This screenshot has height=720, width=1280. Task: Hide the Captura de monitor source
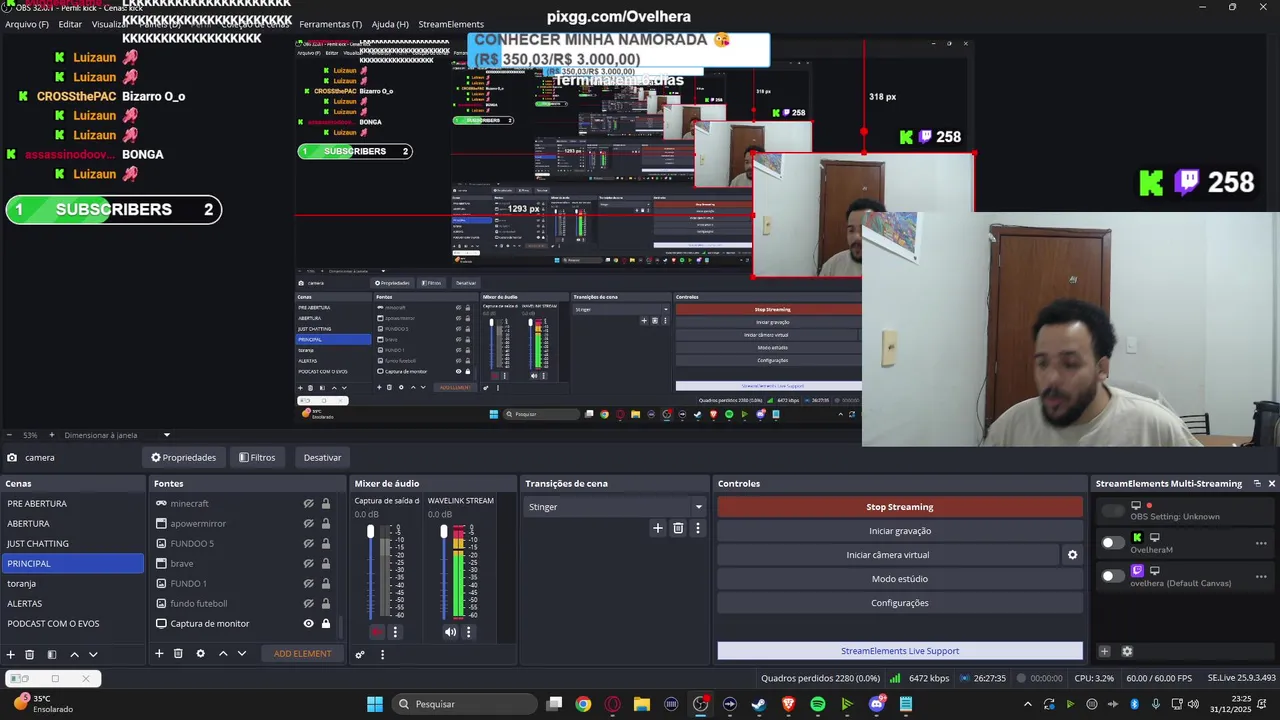point(309,623)
